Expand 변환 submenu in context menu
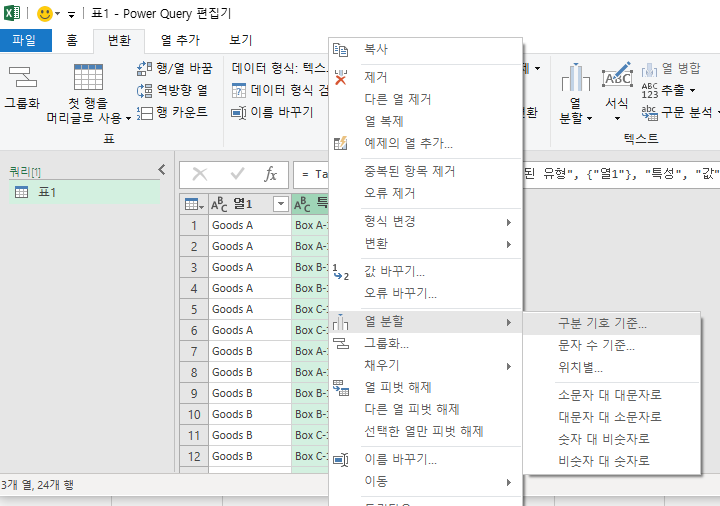The height and width of the screenshot is (506, 720). [425, 244]
